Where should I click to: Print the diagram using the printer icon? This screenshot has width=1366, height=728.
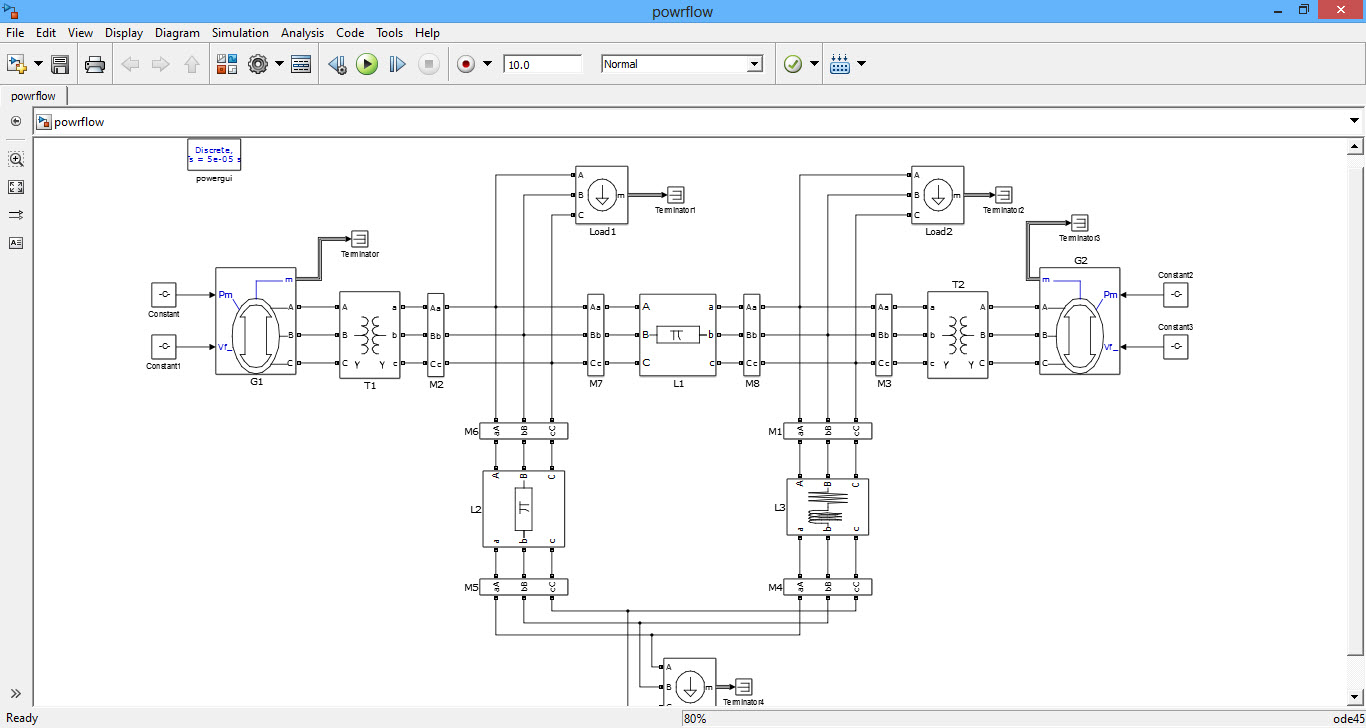pos(95,64)
